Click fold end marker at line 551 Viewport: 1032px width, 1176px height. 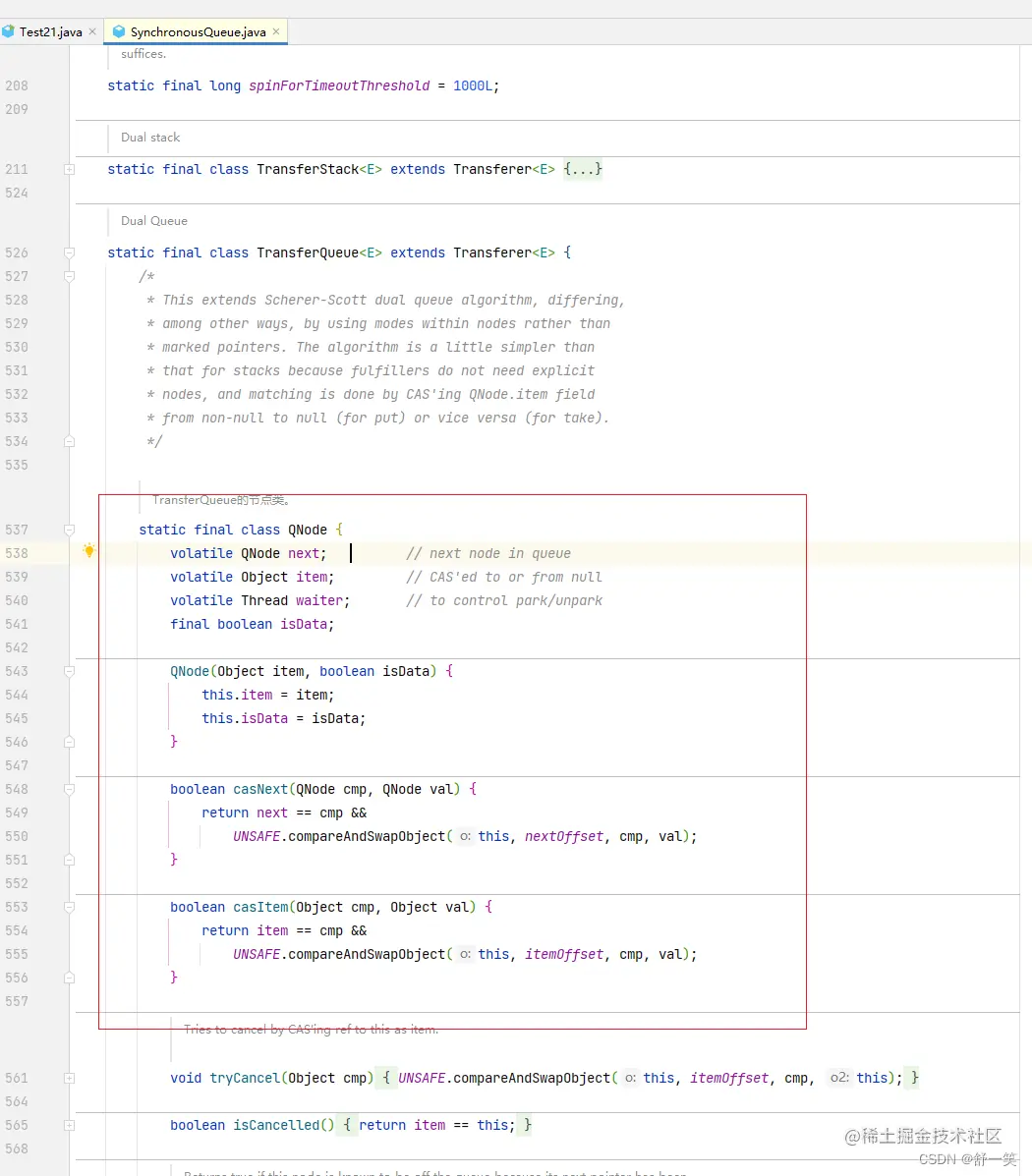pyautogui.click(x=69, y=860)
